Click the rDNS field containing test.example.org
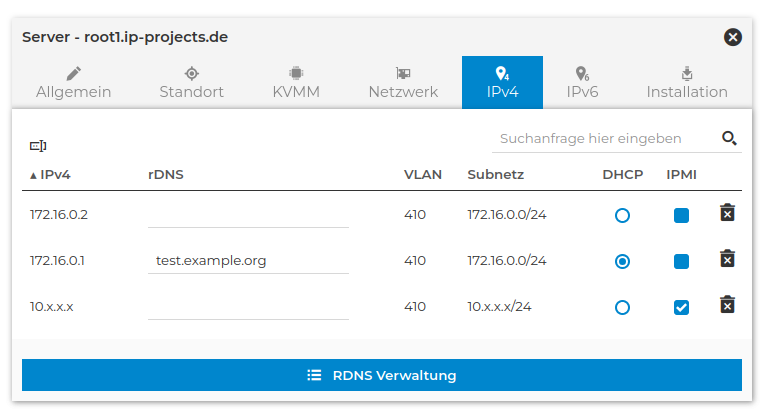 (x=248, y=261)
